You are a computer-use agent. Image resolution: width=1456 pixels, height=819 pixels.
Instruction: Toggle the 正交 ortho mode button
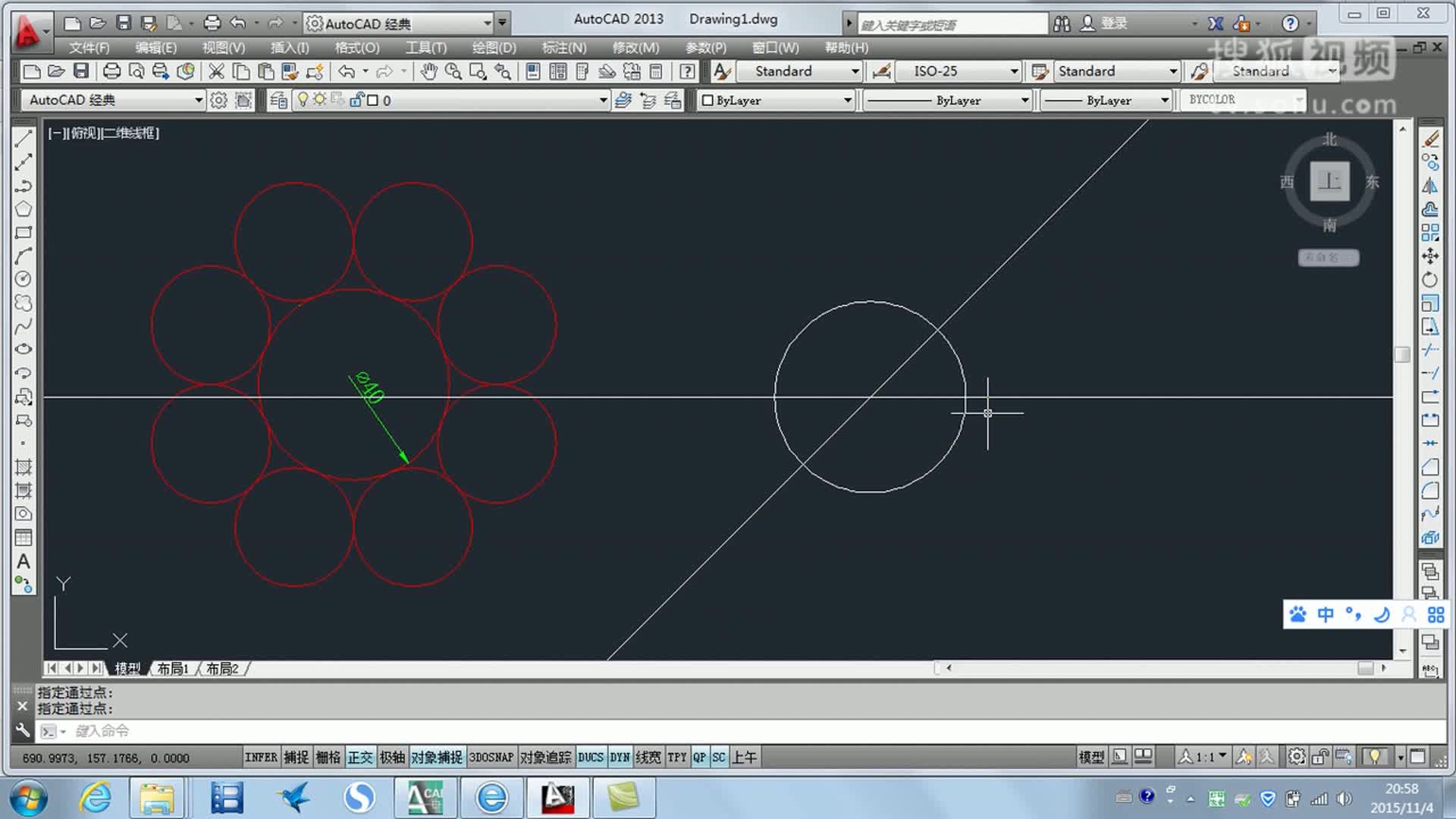click(360, 757)
